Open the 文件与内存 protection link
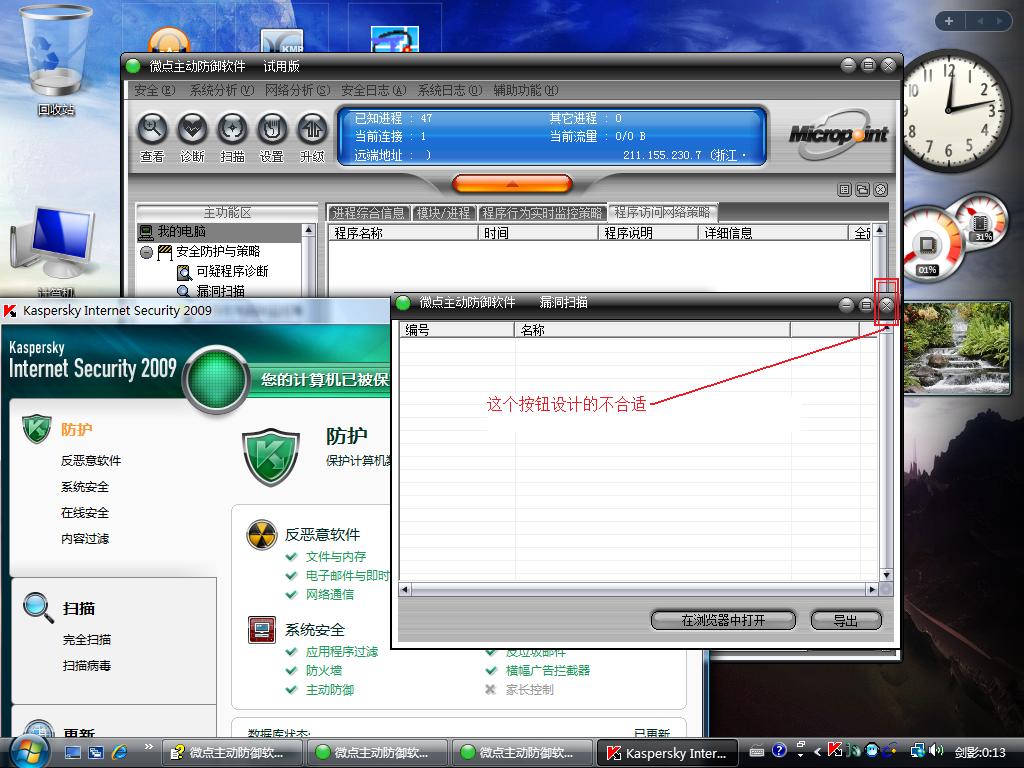This screenshot has height=768, width=1024. click(x=336, y=556)
